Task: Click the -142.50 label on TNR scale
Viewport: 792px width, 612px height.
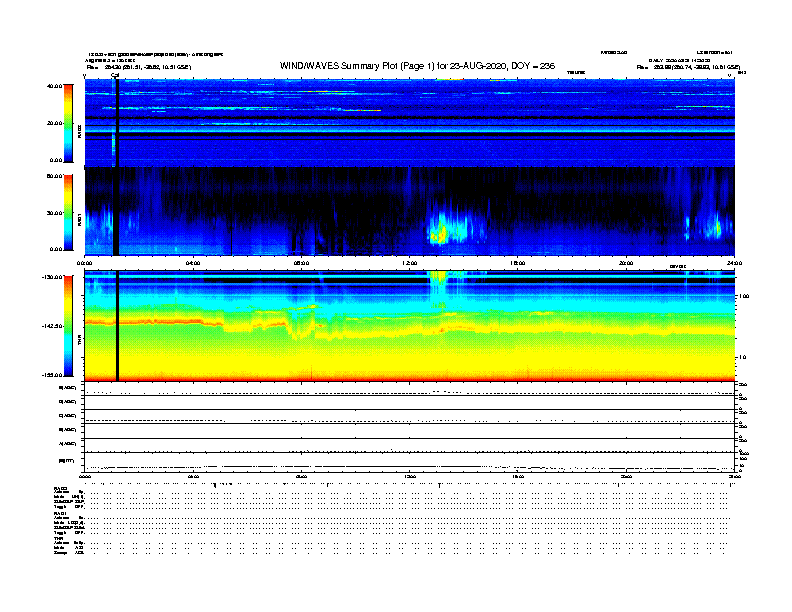Action: point(53,326)
